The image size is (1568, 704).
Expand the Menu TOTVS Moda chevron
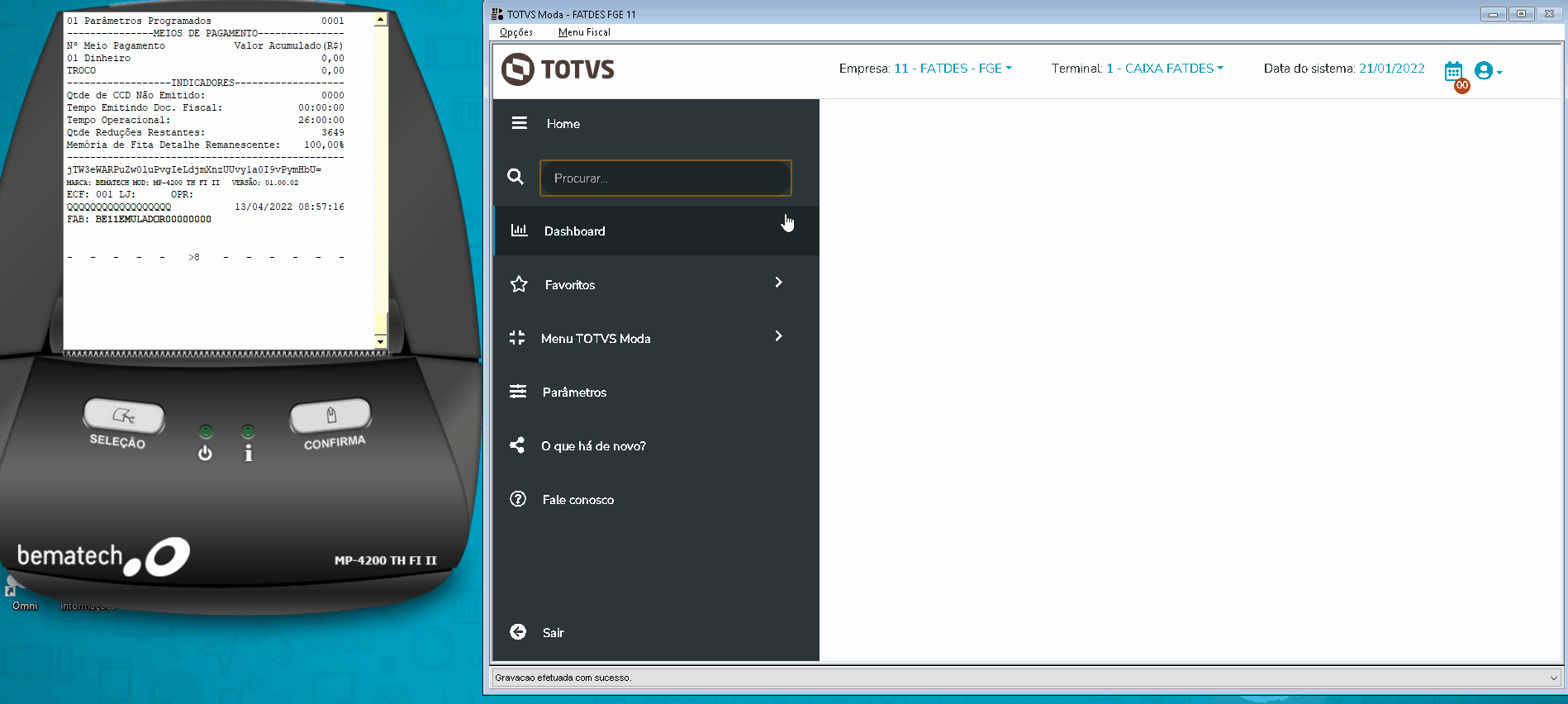coord(778,336)
